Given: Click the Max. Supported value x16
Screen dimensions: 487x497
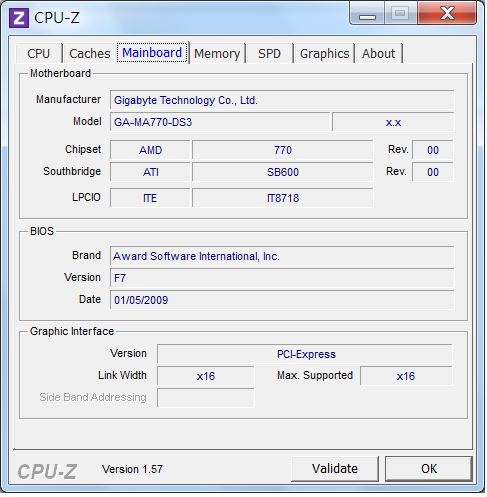Looking at the screenshot, I should pos(406,376).
